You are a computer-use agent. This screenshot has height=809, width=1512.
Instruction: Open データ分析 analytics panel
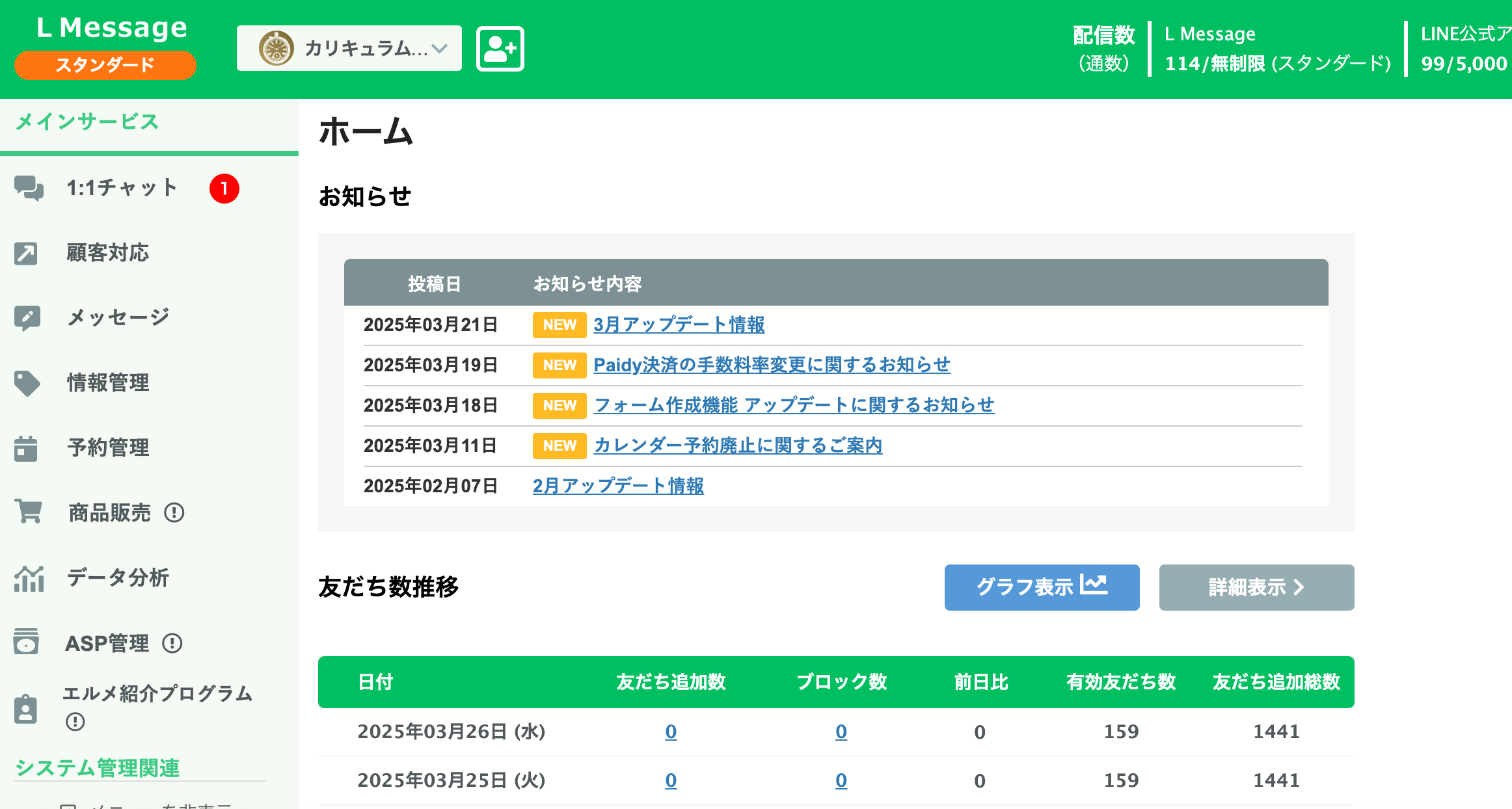pyautogui.click(x=118, y=577)
